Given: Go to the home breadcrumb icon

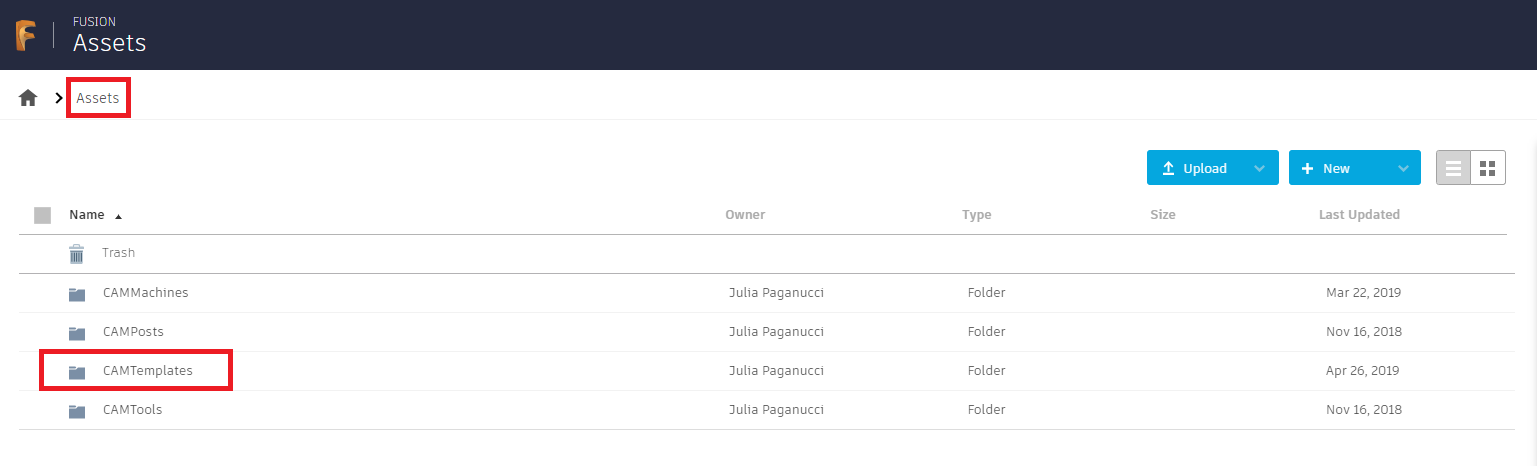Looking at the screenshot, I should coord(28,98).
